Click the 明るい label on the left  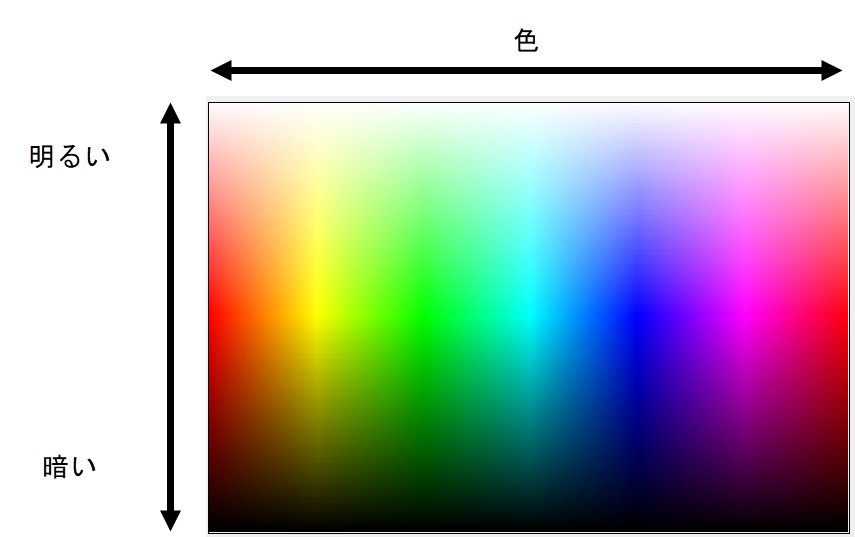point(69,157)
